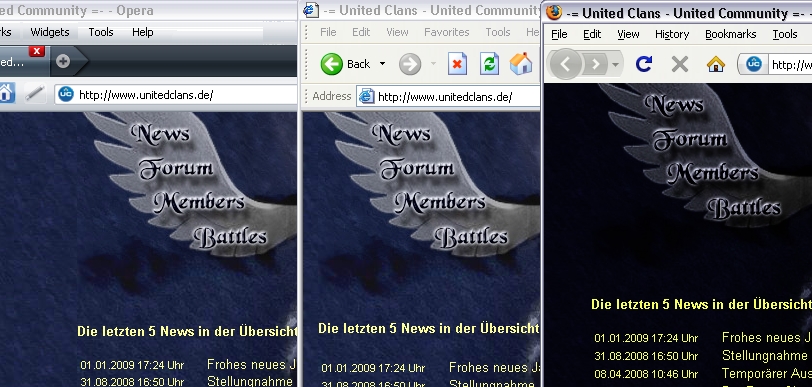Viewport: 812px width, 387px height.
Task: Open the Edit menu in Internet Explorer
Action: (x=361, y=32)
